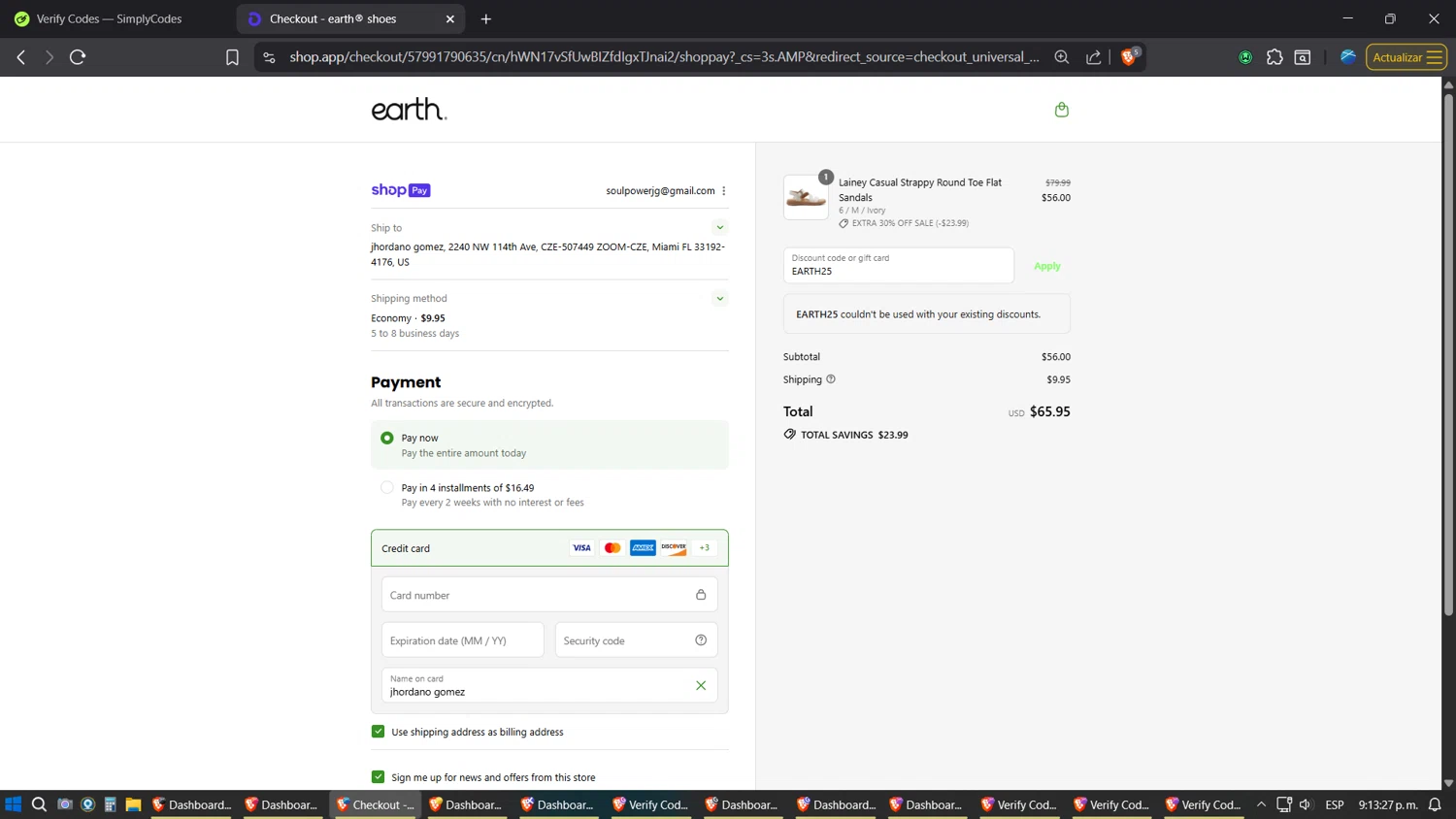Click the Credit card payment header
Viewport: 1456px width, 819px height.
point(549,548)
